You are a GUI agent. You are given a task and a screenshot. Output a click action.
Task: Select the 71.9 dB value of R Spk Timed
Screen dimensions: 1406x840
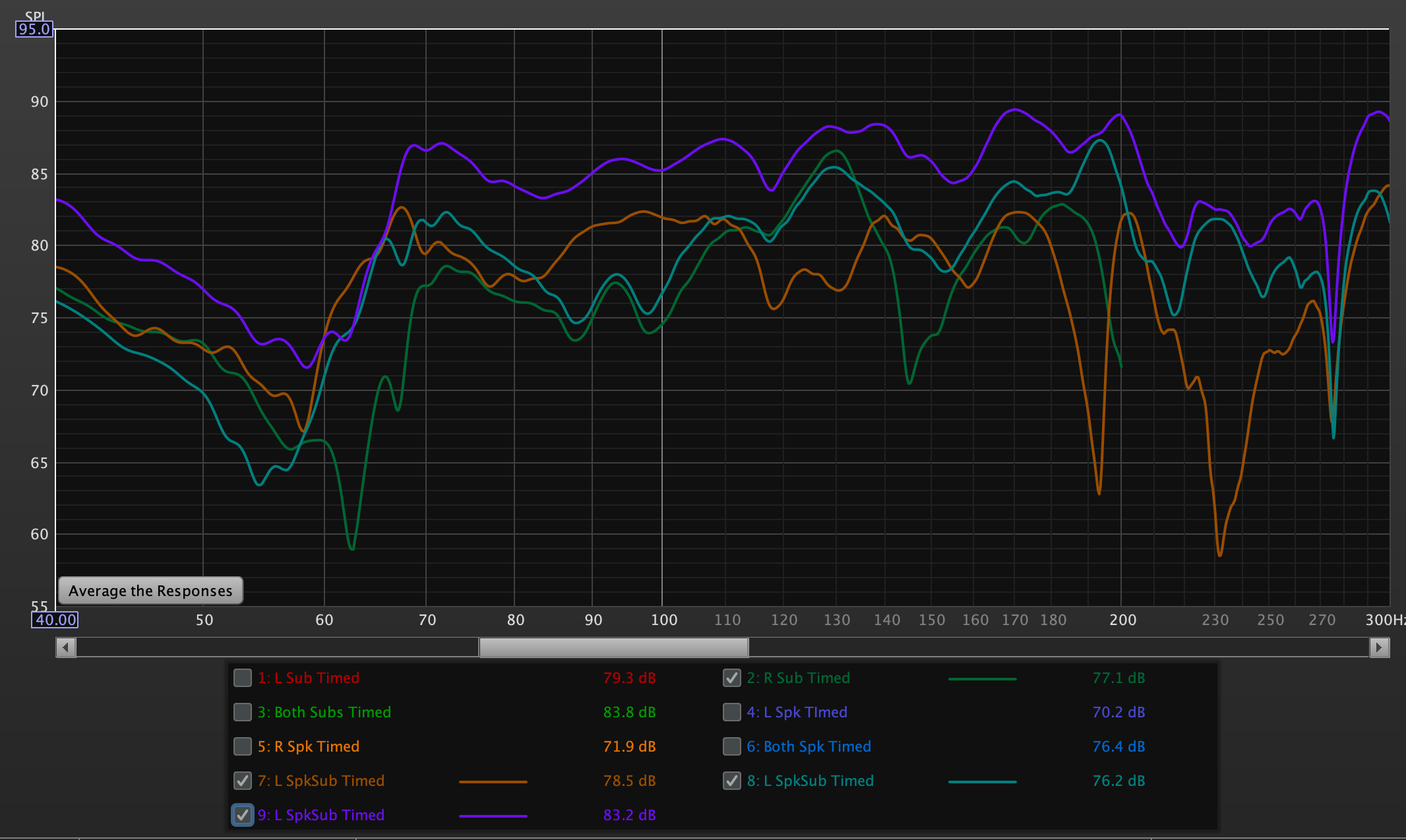629,746
